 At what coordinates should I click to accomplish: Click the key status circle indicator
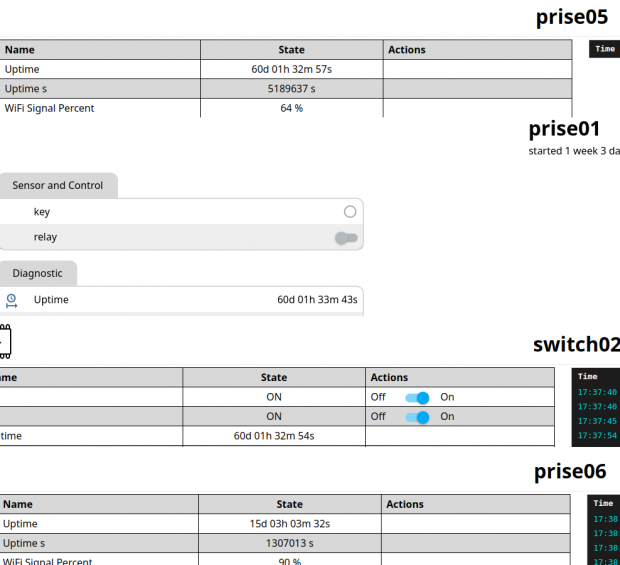349,212
